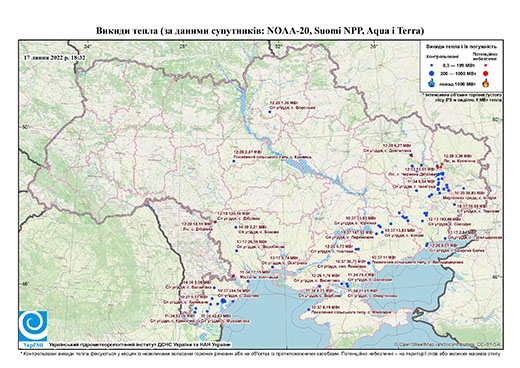Click the red marker near Dibrivka label
Viewport: 520px width, 368px height.
215,222
